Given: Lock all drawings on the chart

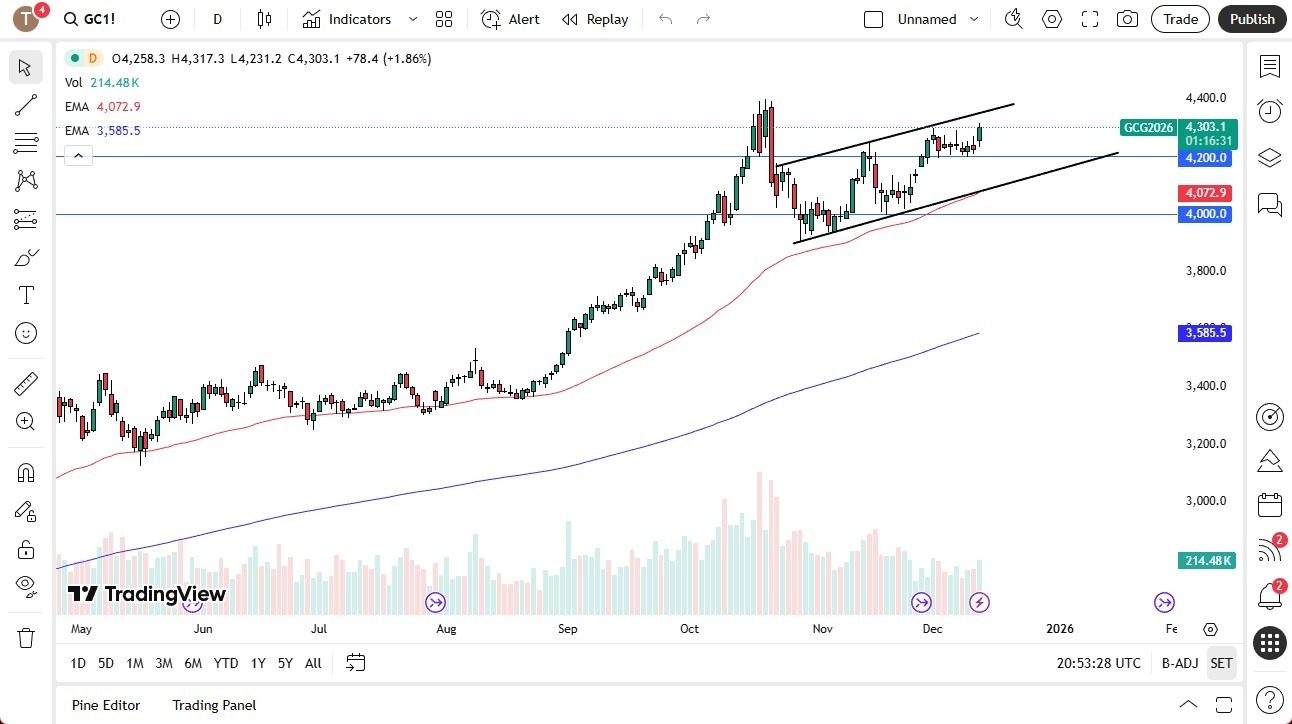Looking at the screenshot, I should click(x=25, y=549).
